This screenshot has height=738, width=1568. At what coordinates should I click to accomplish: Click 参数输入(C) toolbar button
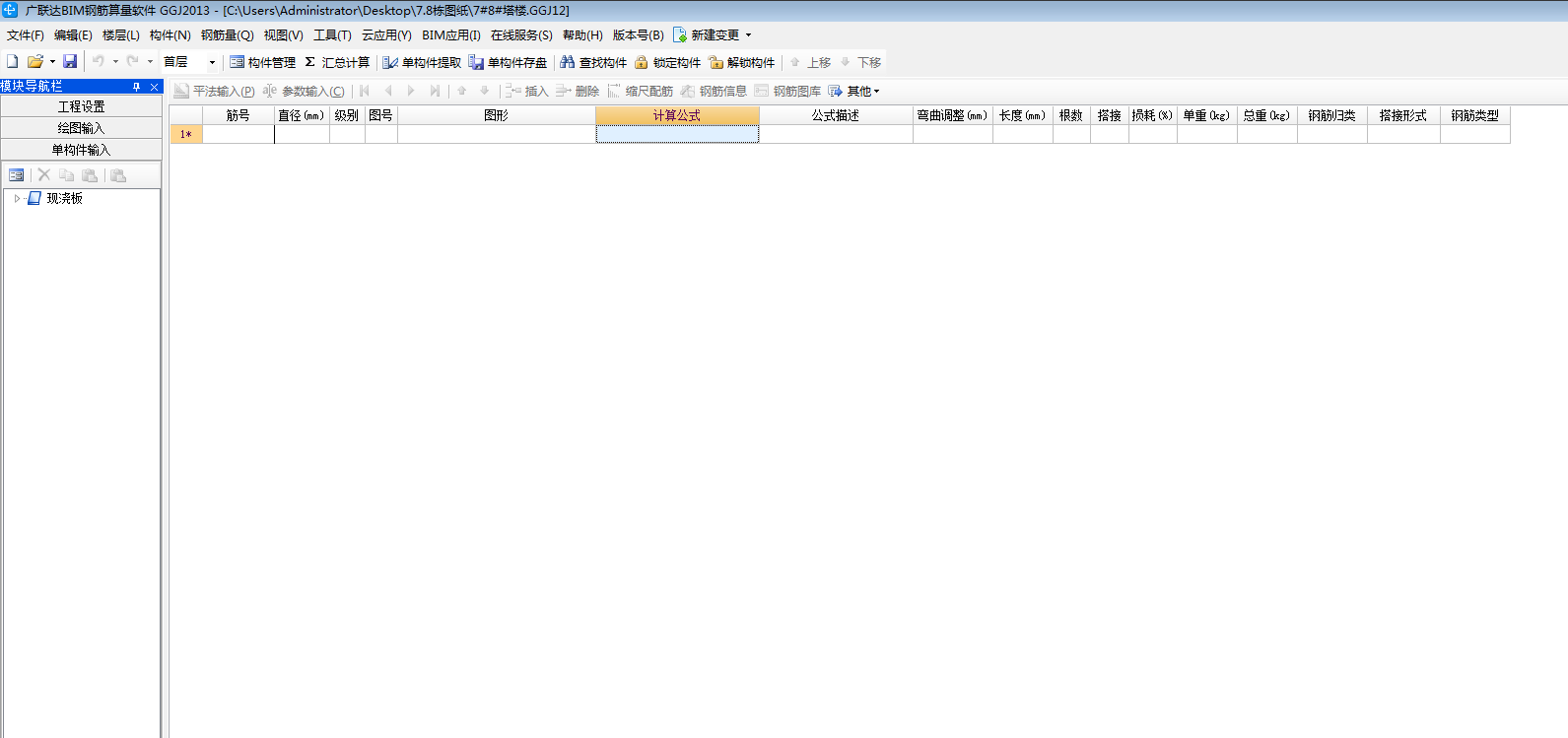coord(304,91)
